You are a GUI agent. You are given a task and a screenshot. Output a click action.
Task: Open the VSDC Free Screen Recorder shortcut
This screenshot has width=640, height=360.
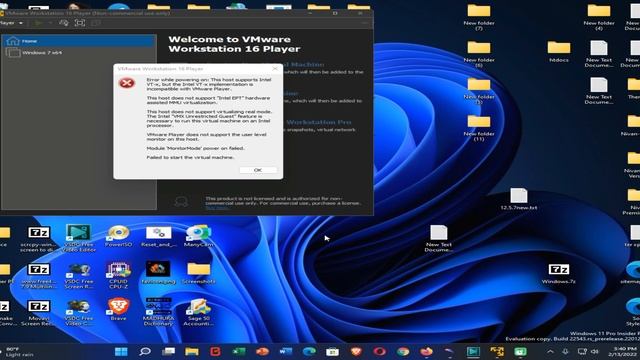tap(78, 276)
